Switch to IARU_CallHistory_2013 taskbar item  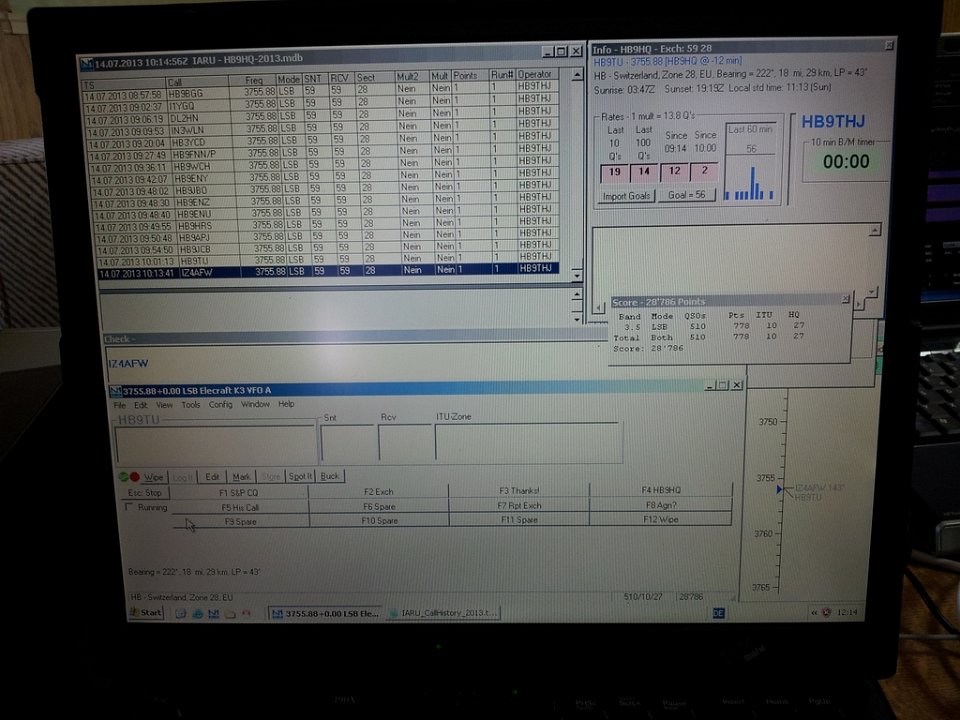(444, 613)
